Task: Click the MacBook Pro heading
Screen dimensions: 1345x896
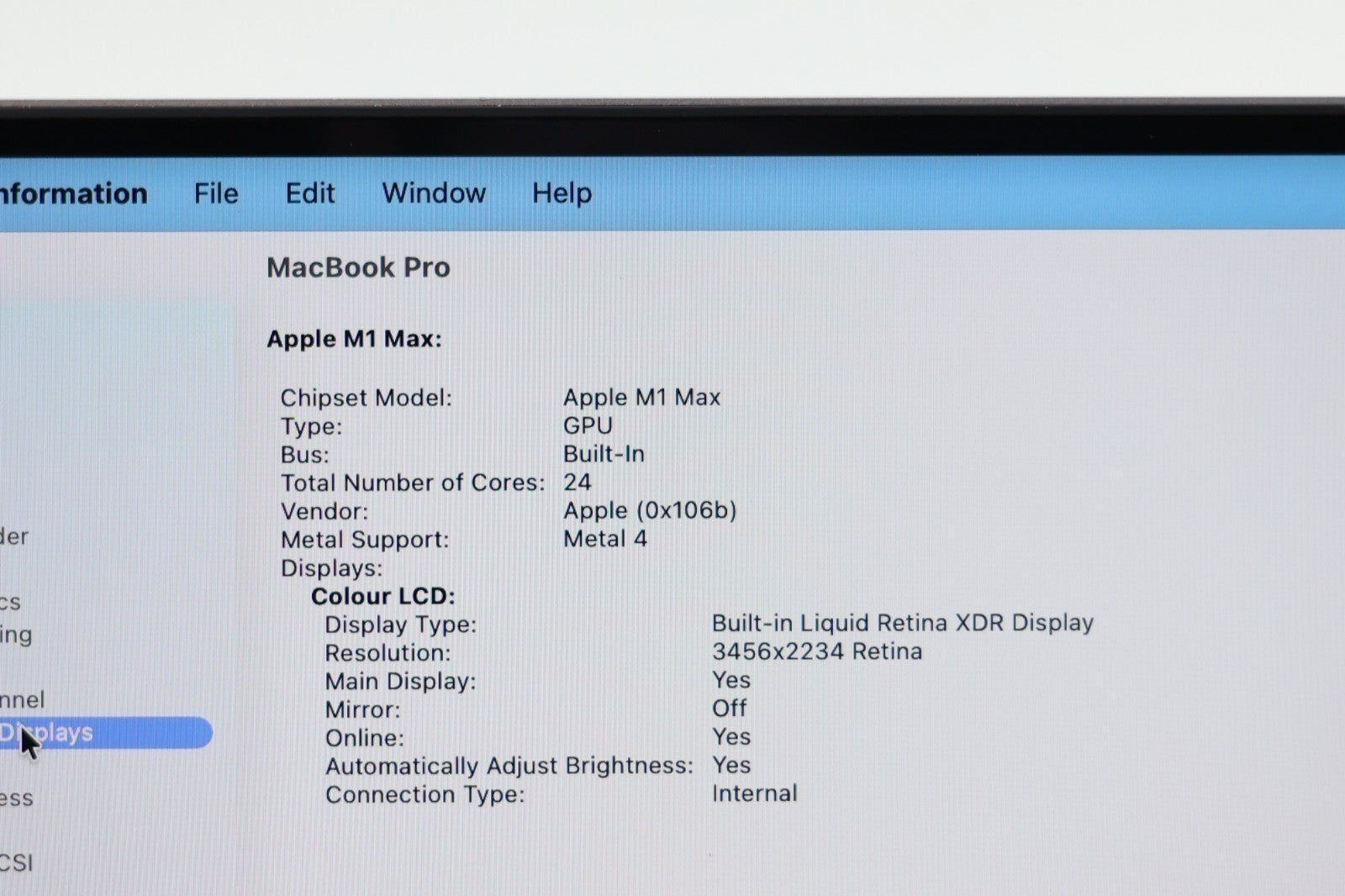Action: pos(358,268)
